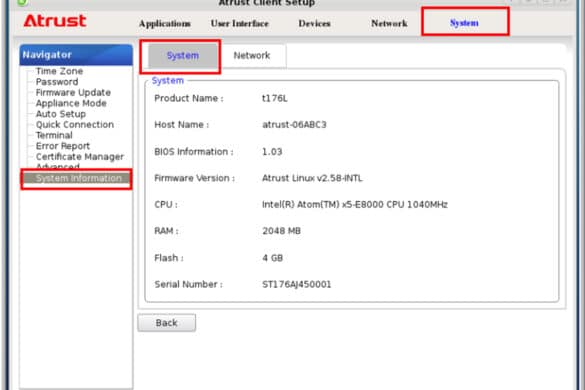Open Appliance Mode in Navigator
This screenshot has height=390, width=585.
click(x=71, y=103)
